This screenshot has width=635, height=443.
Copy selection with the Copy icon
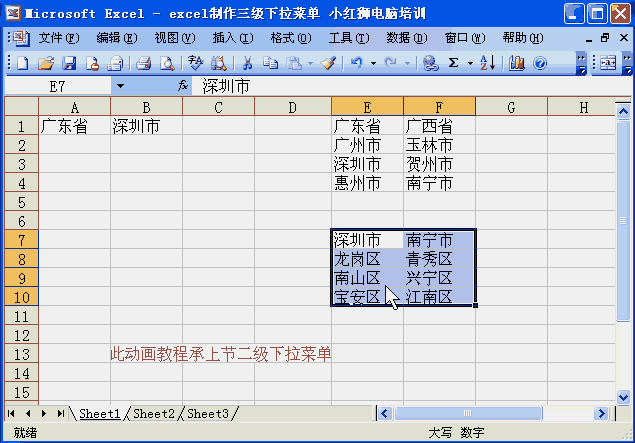270,63
